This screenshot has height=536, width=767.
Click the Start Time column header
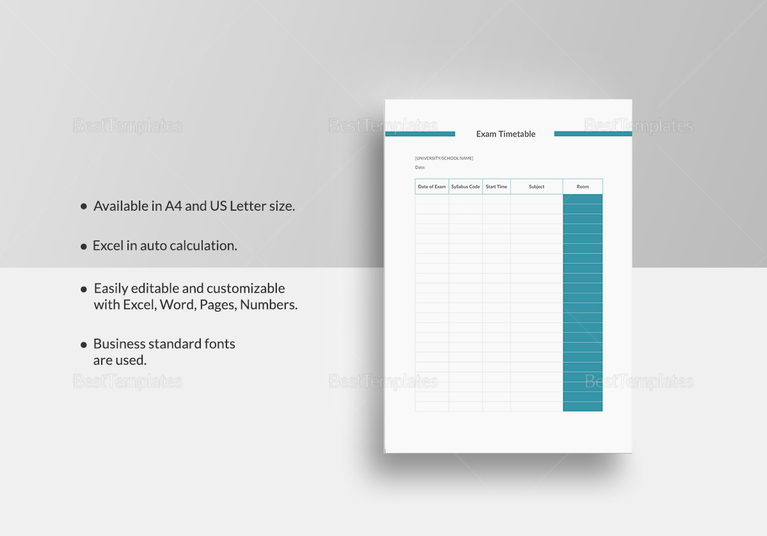[496, 186]
